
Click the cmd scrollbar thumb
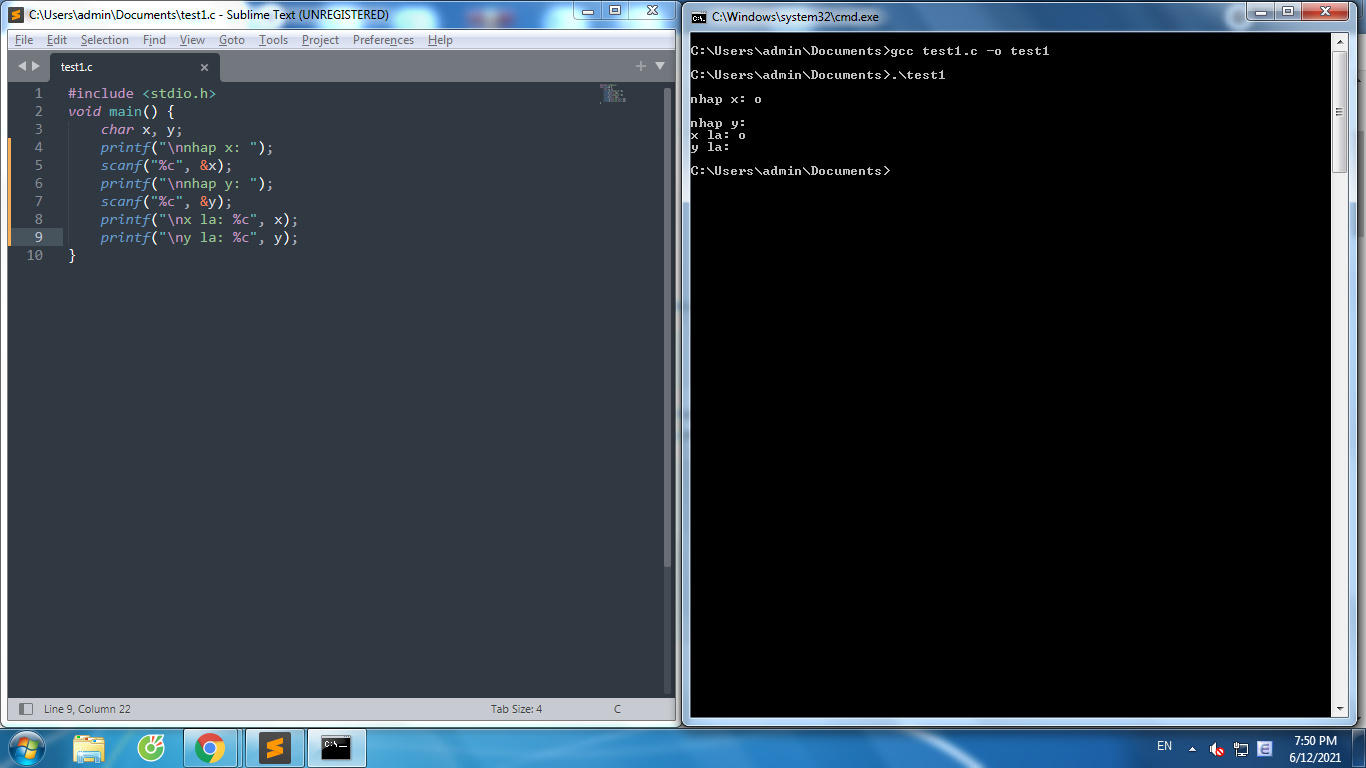pos(1340,111)
